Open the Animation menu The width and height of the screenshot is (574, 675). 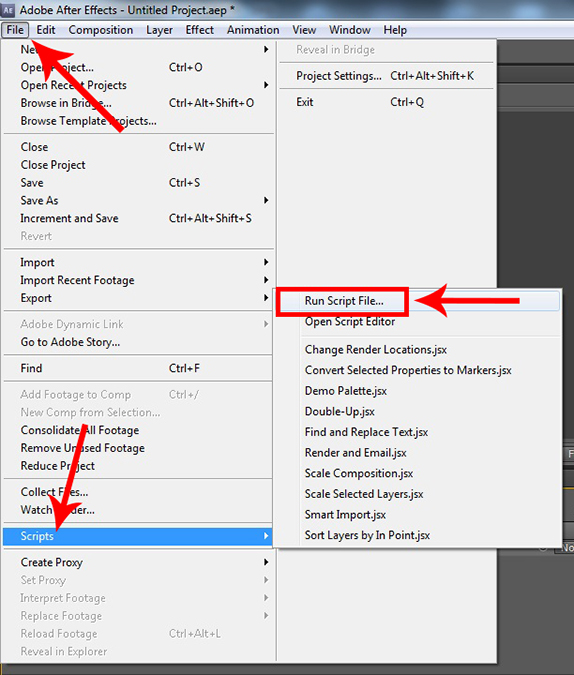click(253, 30)
